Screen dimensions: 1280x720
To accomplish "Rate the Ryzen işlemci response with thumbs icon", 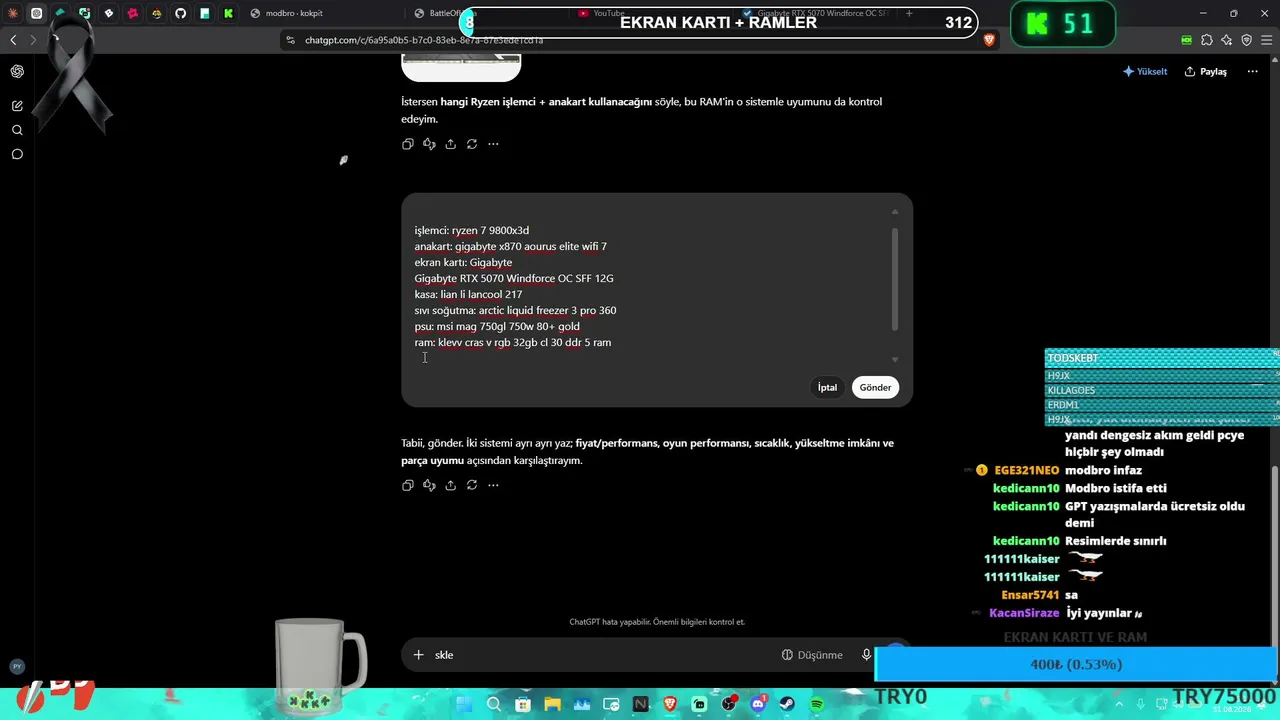I will coord(429,144).
